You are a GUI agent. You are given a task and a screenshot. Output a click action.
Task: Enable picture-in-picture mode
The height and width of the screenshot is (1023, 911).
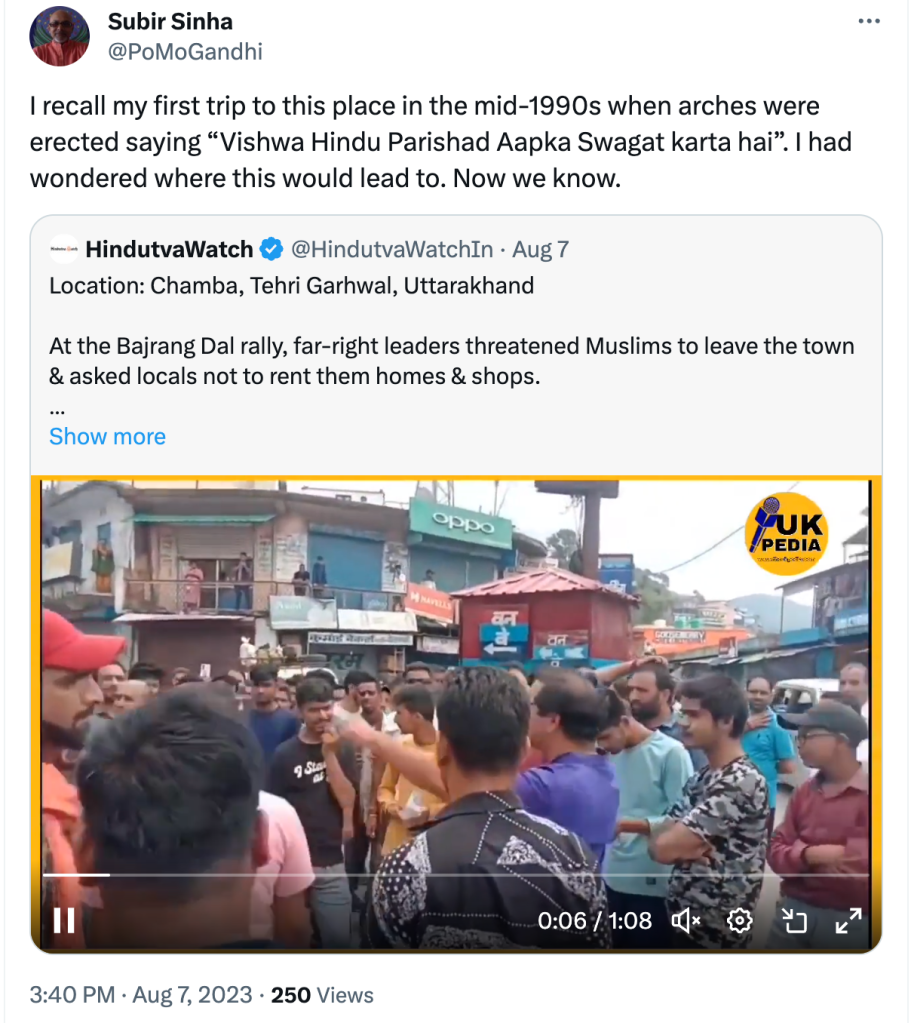coord(793,920)
